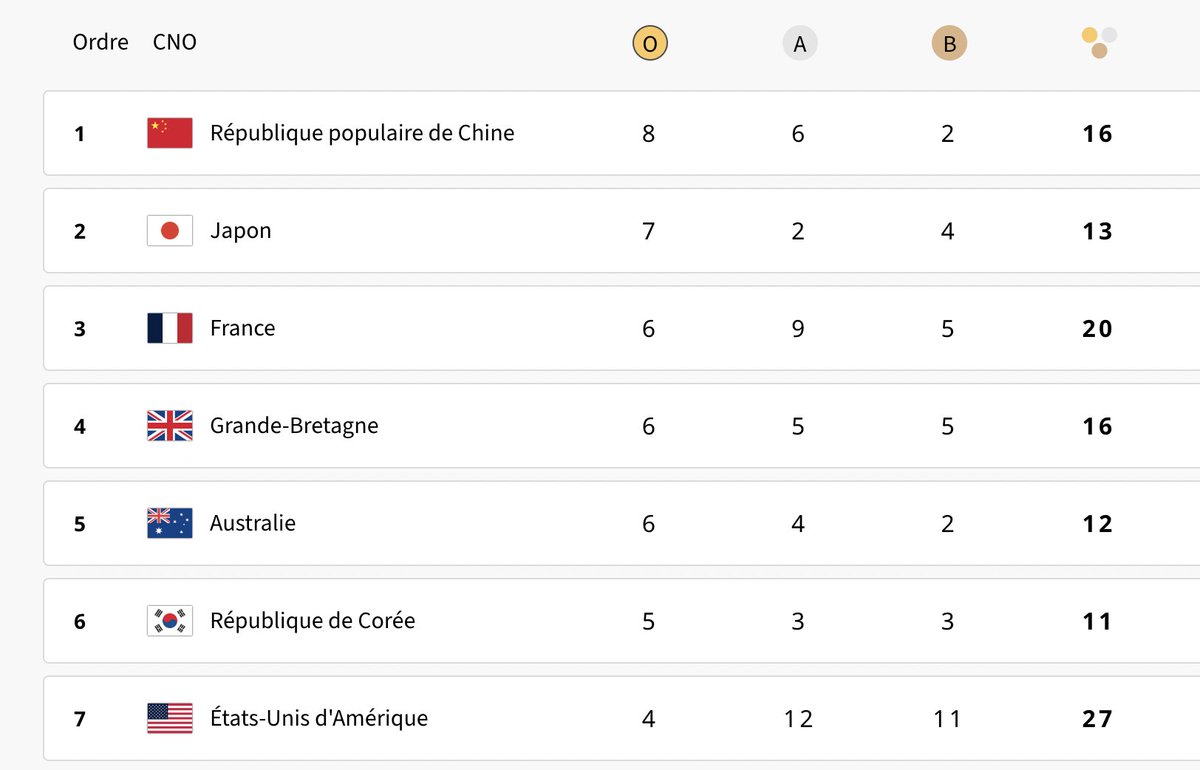Click the silver medal A column icon
This screenshot has width=1200, height=770.
point(799,44)
